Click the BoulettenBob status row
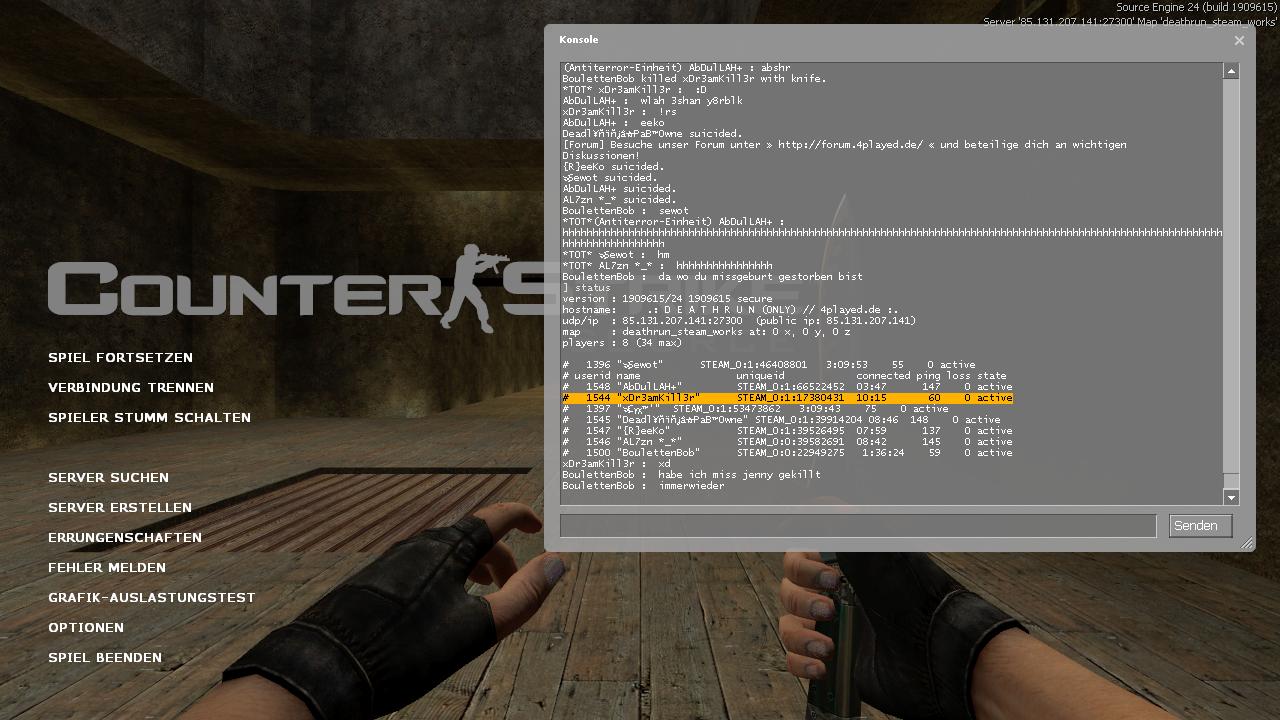The height and width of the screenshot is (720, 1280). pyautogui.click(x=787, y=453)
